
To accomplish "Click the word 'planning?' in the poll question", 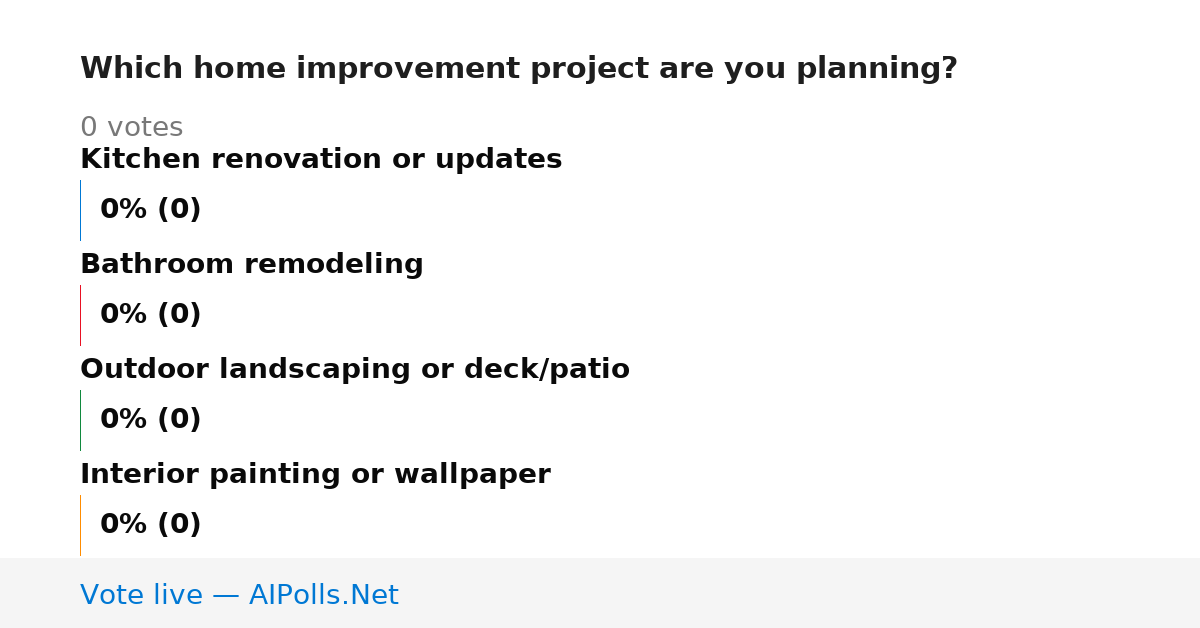I will click(x=877, y=69).
